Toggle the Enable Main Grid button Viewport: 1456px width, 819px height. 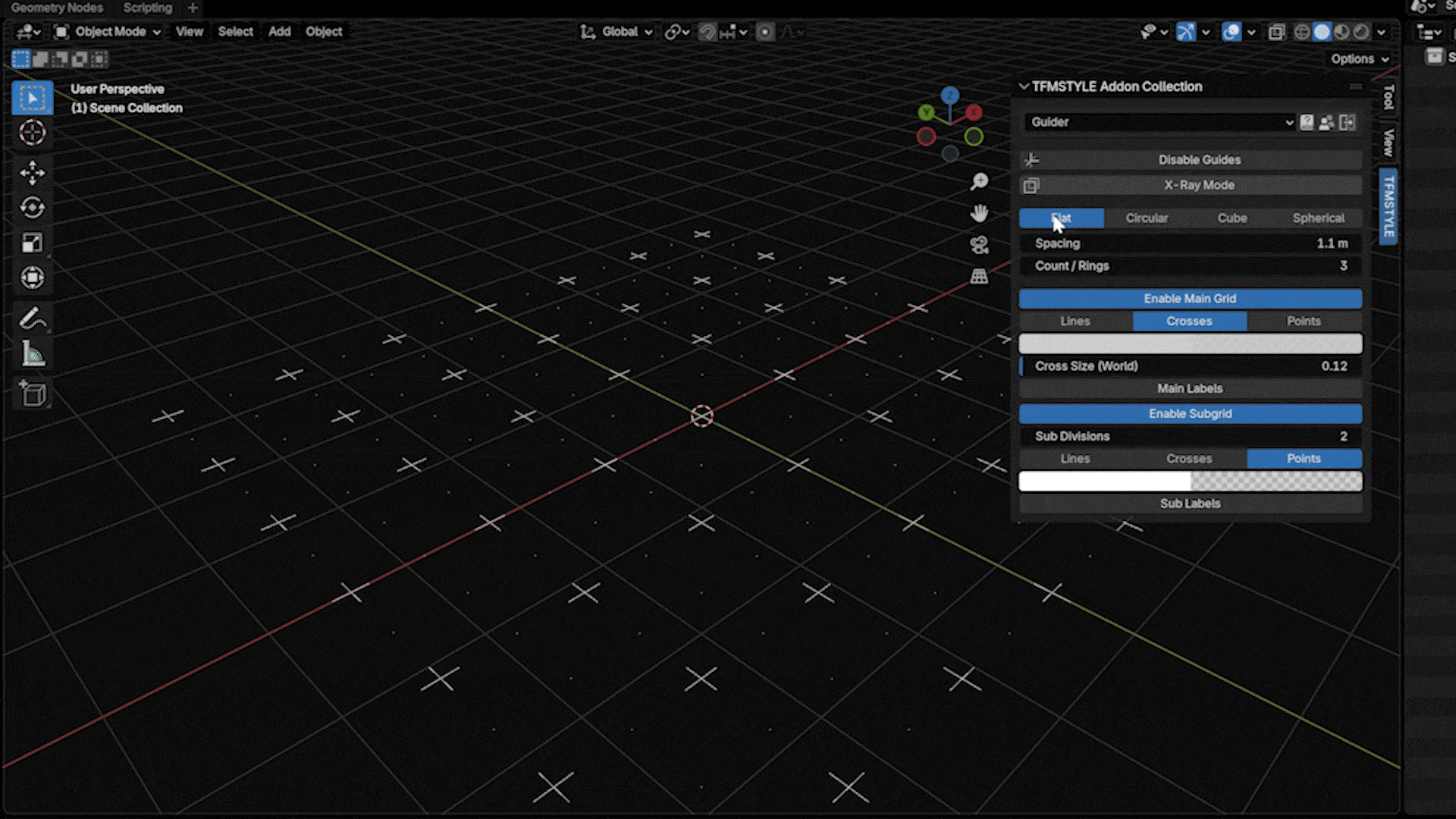(x=1190, y=299)
